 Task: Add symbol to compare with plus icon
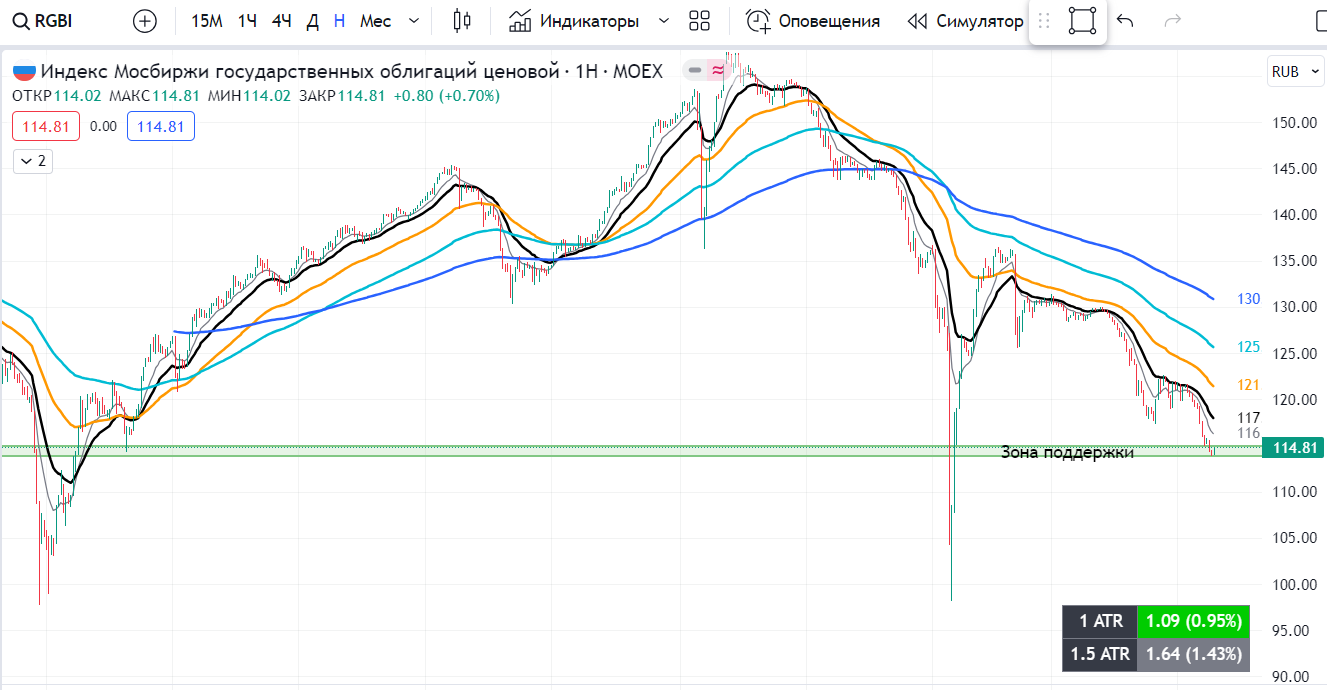point(145,21)
